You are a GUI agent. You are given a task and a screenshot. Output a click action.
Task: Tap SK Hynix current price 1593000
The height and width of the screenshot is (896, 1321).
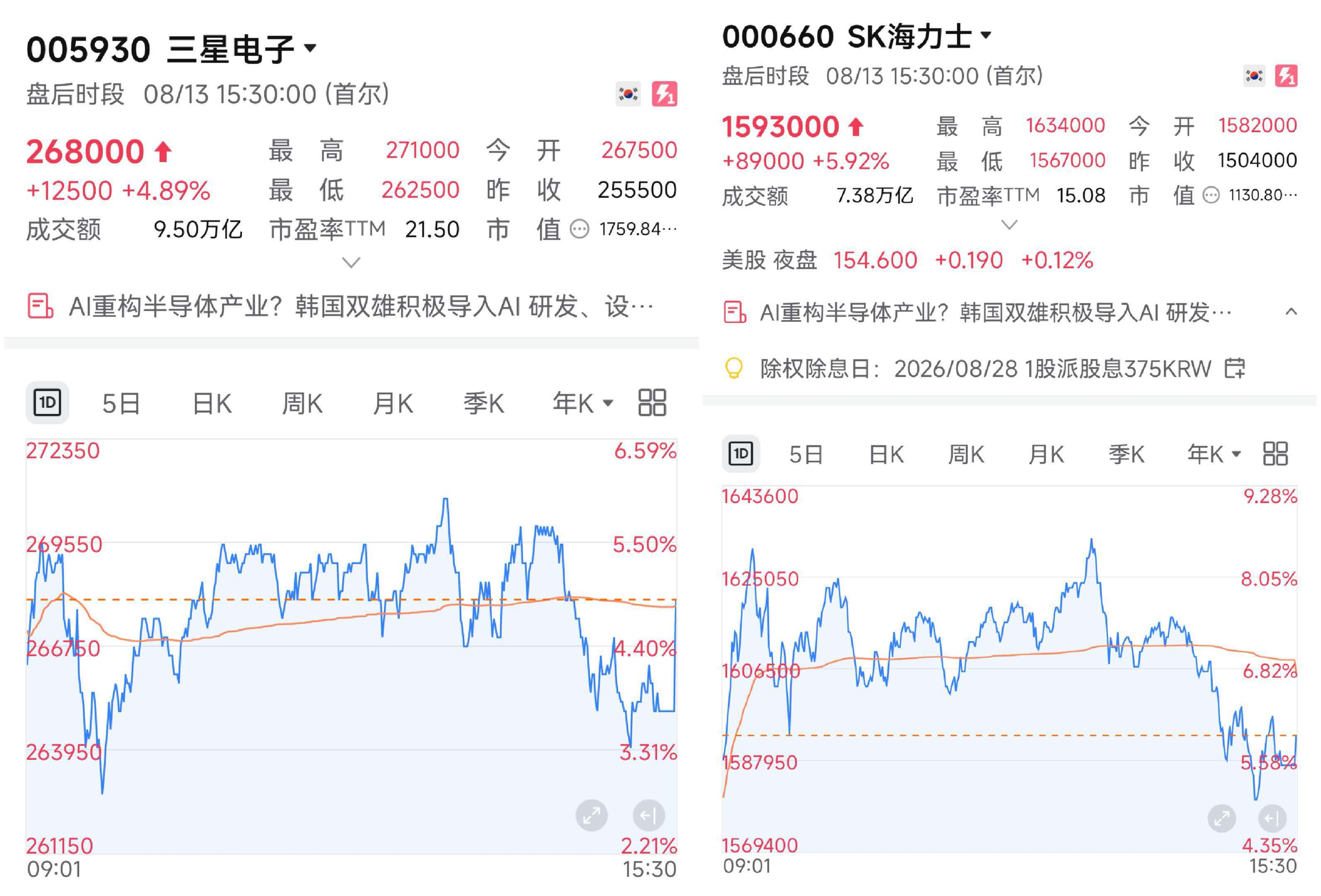780,126
